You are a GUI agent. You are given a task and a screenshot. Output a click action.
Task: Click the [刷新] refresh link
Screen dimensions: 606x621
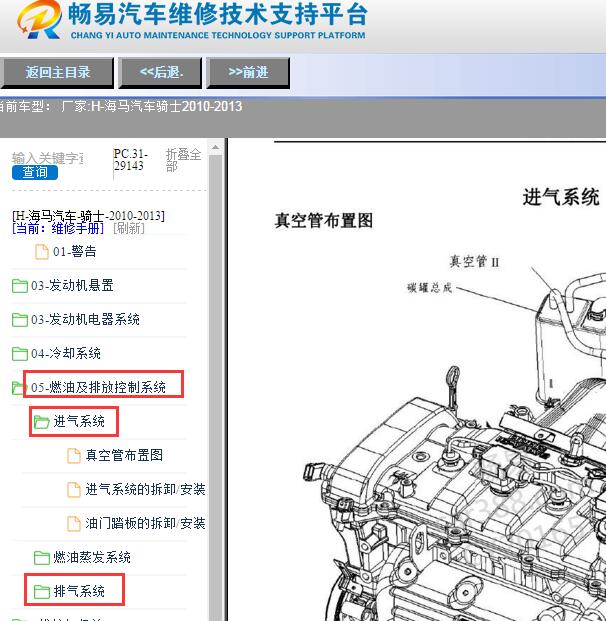(x=129, y=229)
